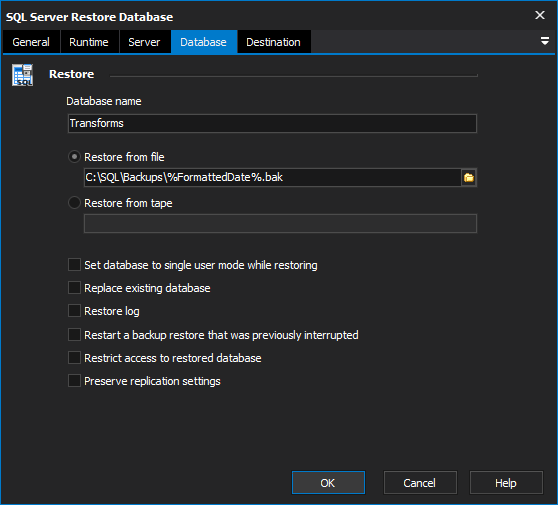
Task: Open file browser for restore file path
Action: pyautogui.click(x=469, y=178)
